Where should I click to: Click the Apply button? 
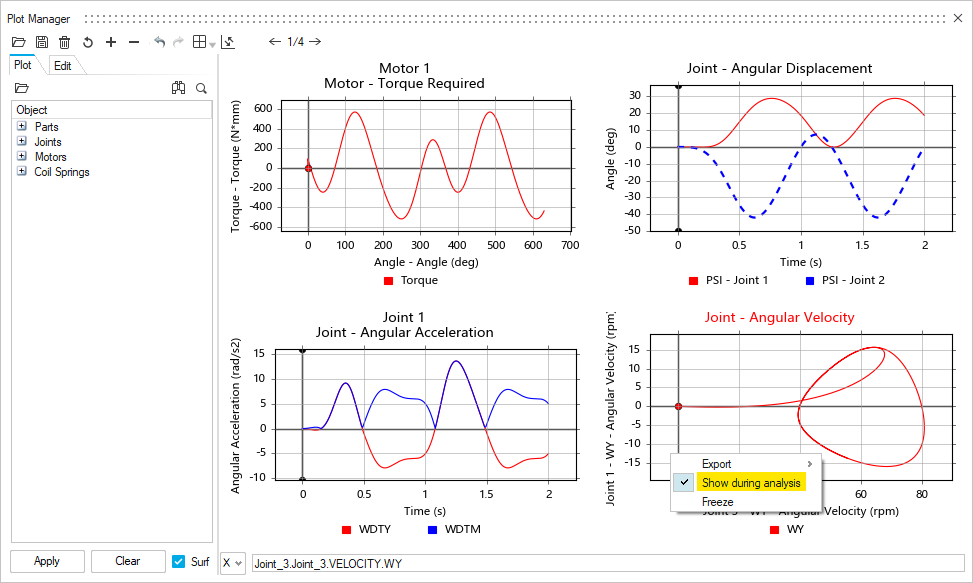pos(47,561)
